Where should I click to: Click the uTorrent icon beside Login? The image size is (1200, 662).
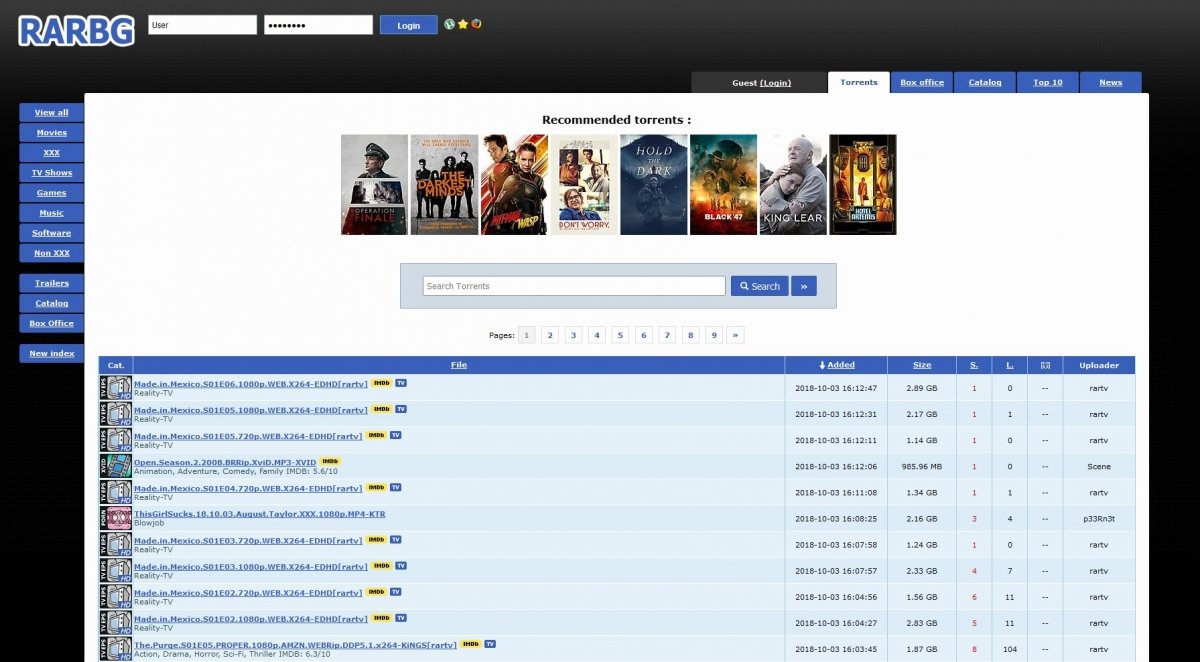pos(450,24)
